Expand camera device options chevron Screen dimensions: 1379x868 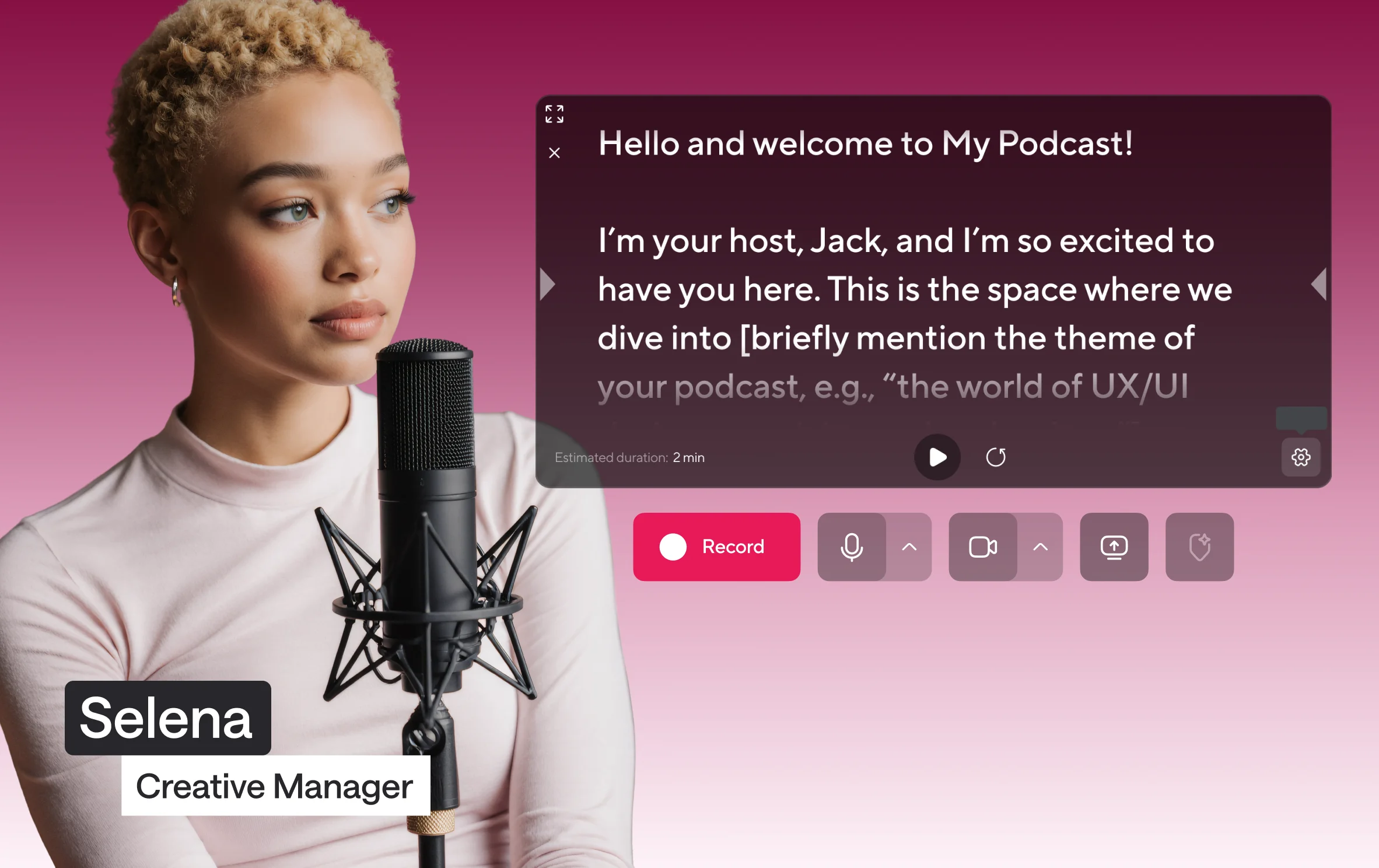pyautogui.click(x=1040, y=547)
